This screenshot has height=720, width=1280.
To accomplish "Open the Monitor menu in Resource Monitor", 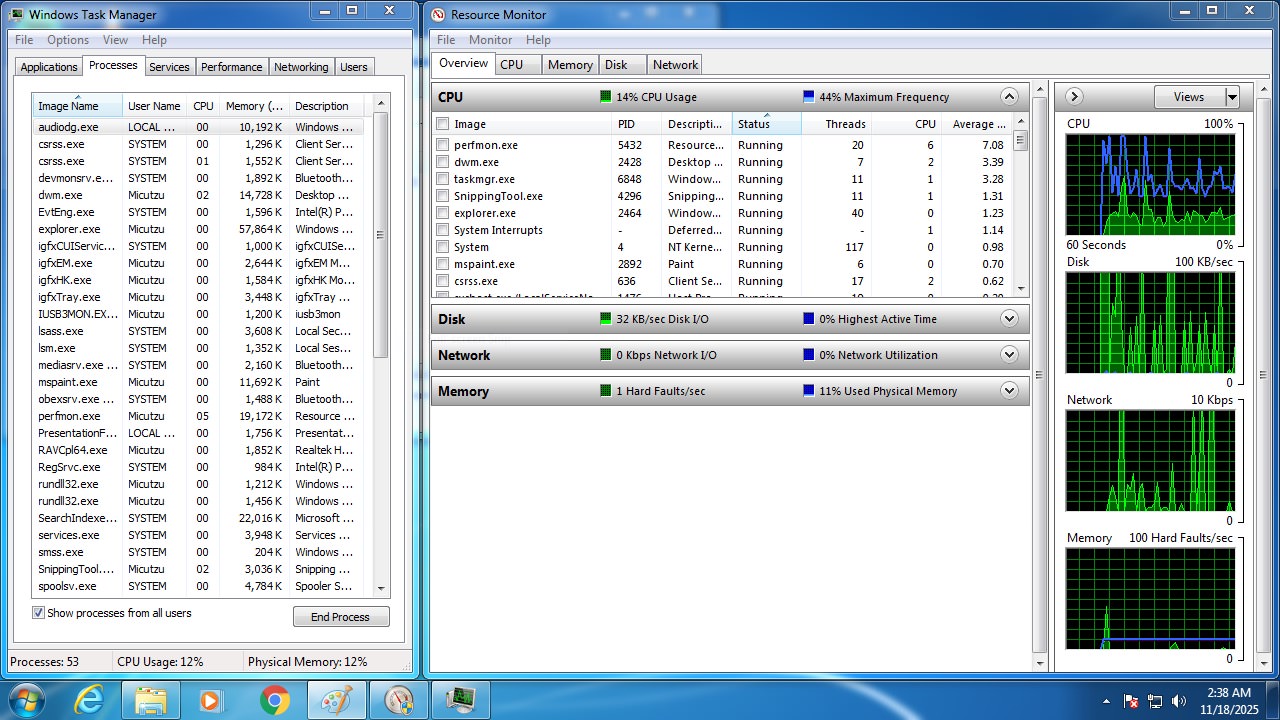I will coord(490,40).
